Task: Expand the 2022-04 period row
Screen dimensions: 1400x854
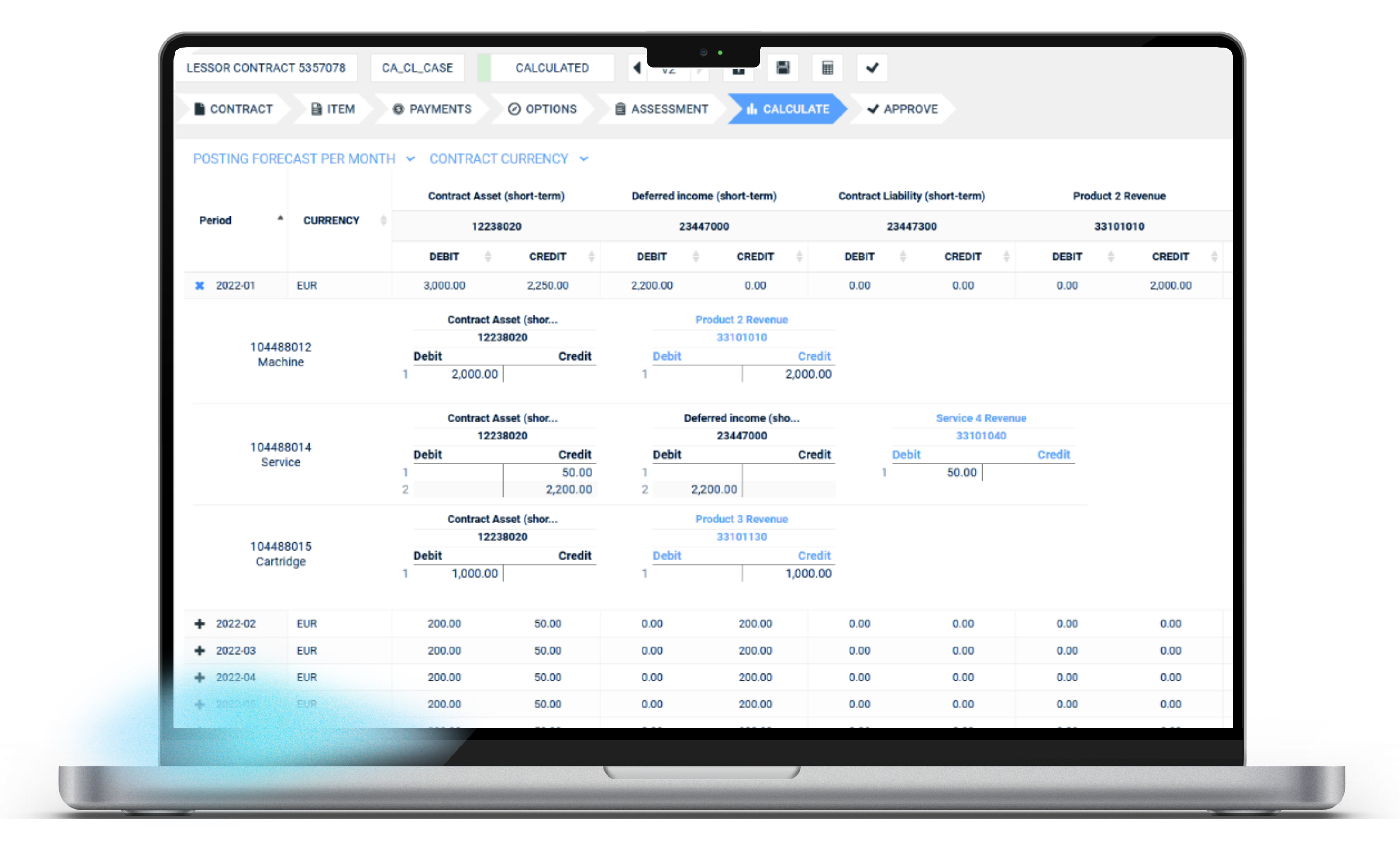Action: [x=200, y=677]
